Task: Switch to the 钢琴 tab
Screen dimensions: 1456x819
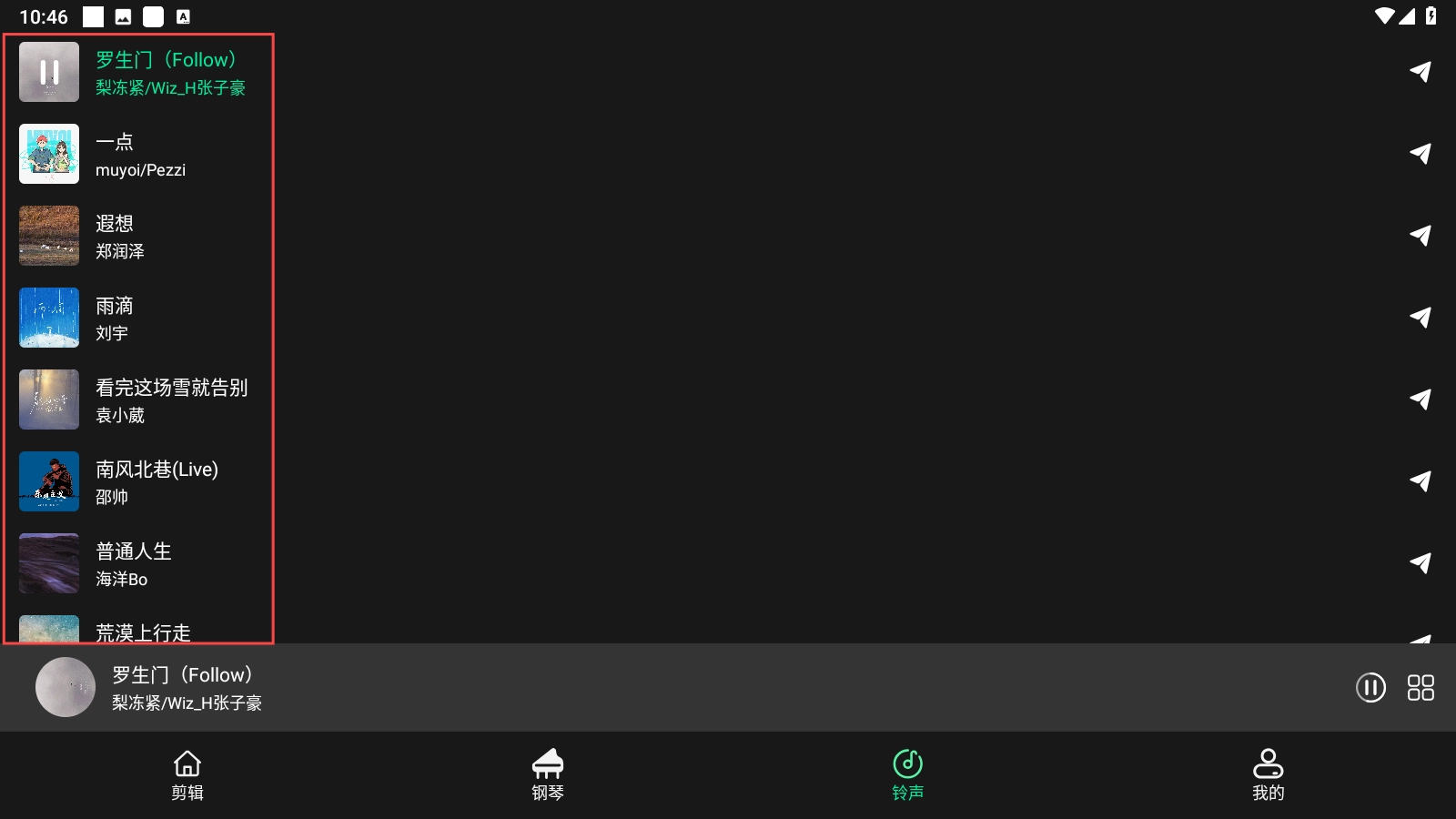Action: 548,775
